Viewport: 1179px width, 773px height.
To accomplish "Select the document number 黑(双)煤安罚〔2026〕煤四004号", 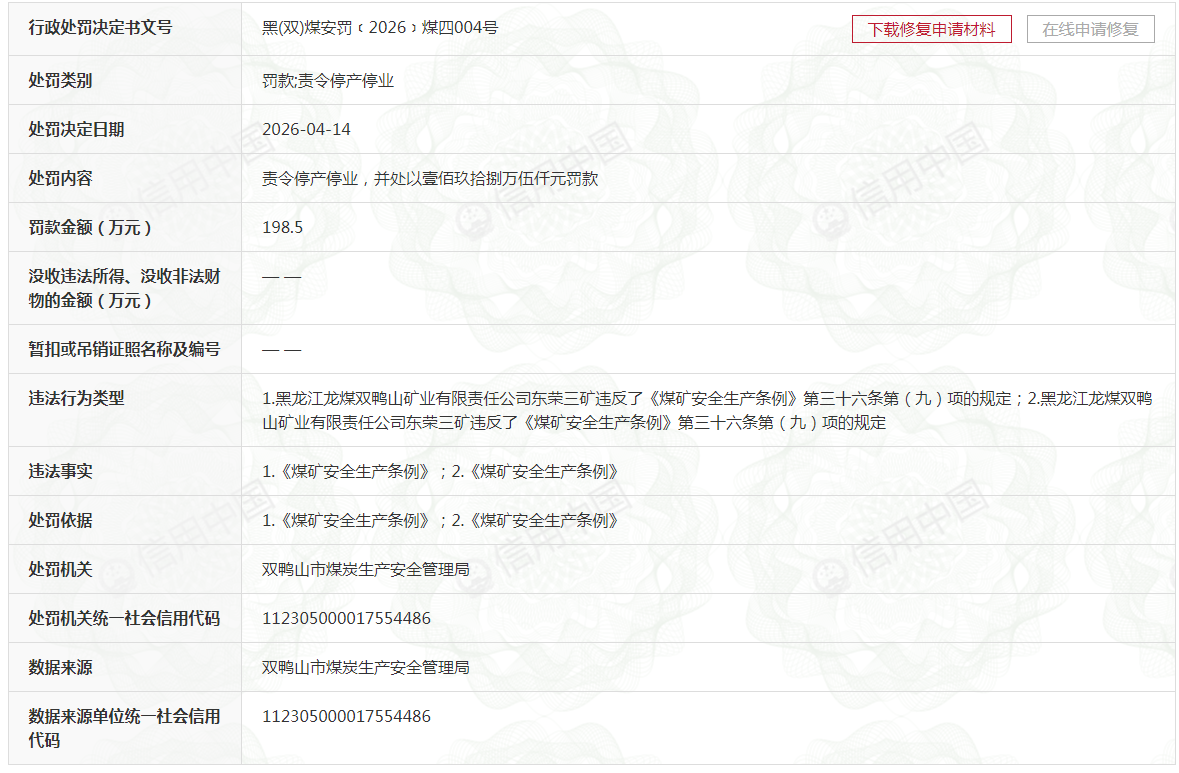I will pos(380,28).
